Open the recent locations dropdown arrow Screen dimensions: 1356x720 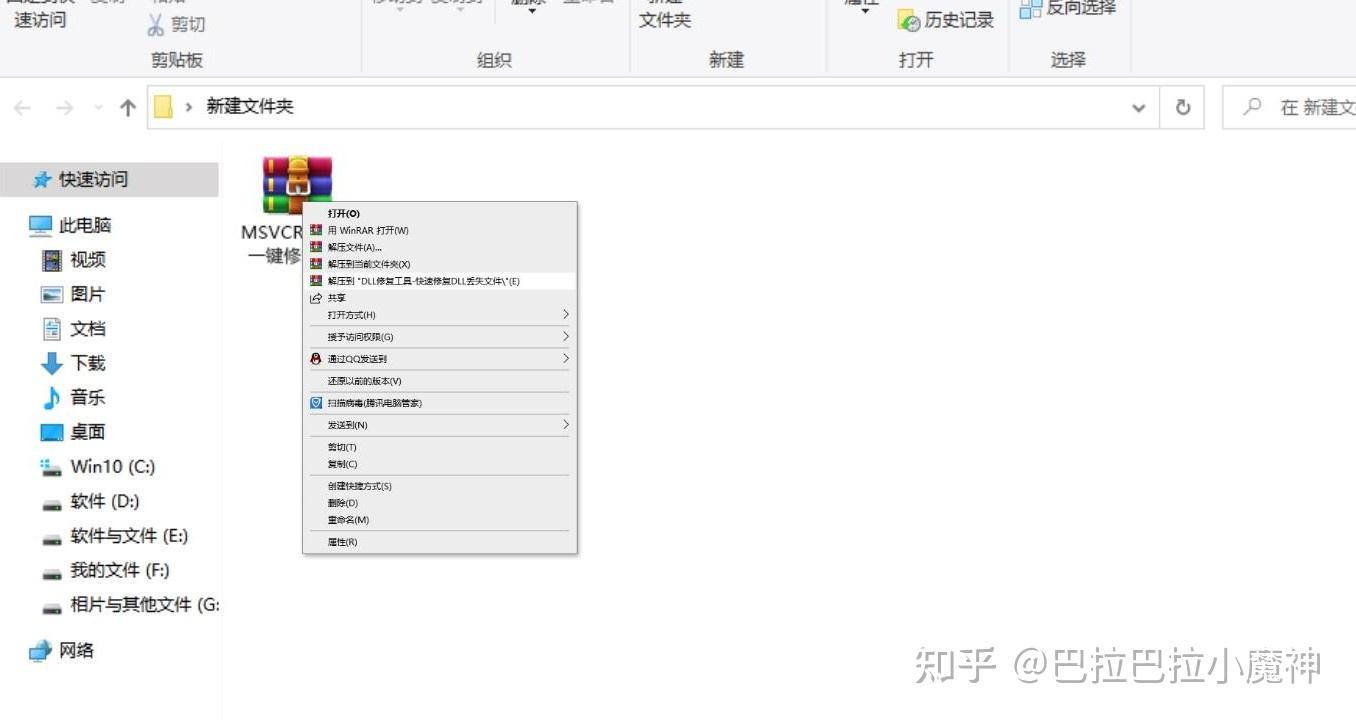point(98,108)
